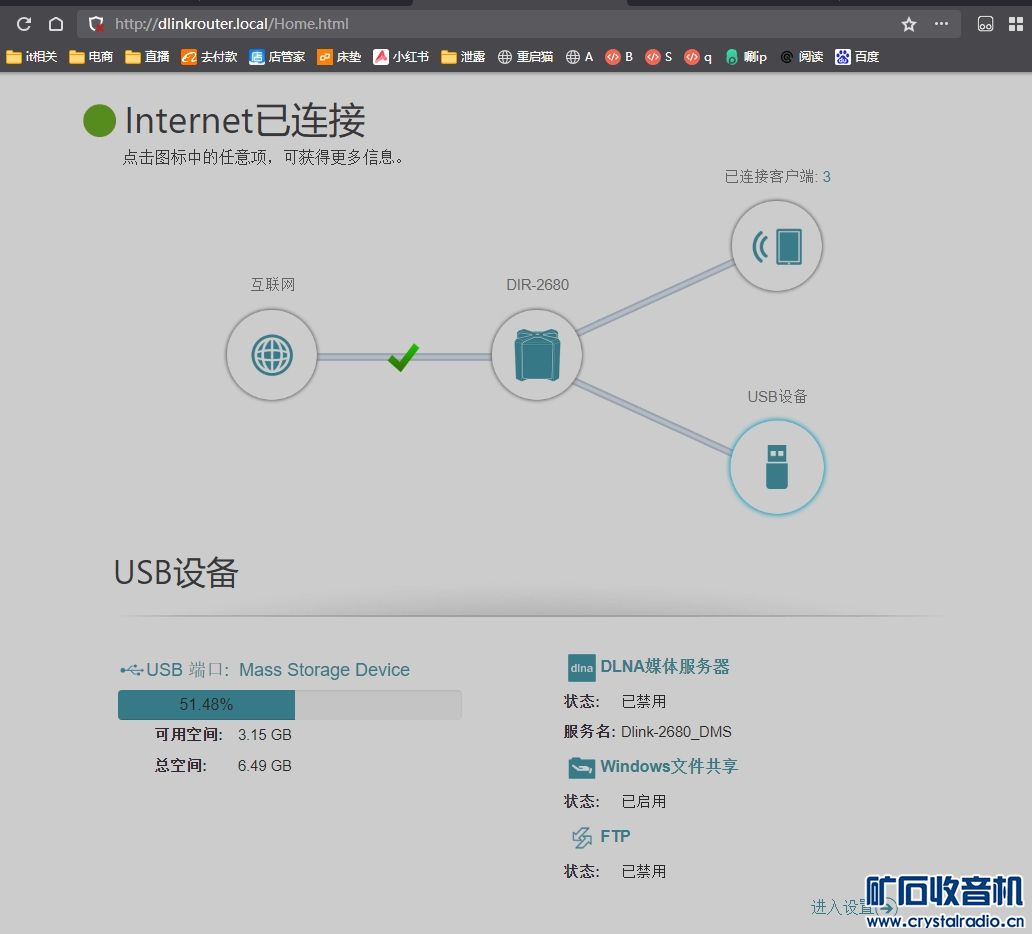
Task: Select the DIR-2680 router icon
Action: pyautogui.click(x=537, y=355)
